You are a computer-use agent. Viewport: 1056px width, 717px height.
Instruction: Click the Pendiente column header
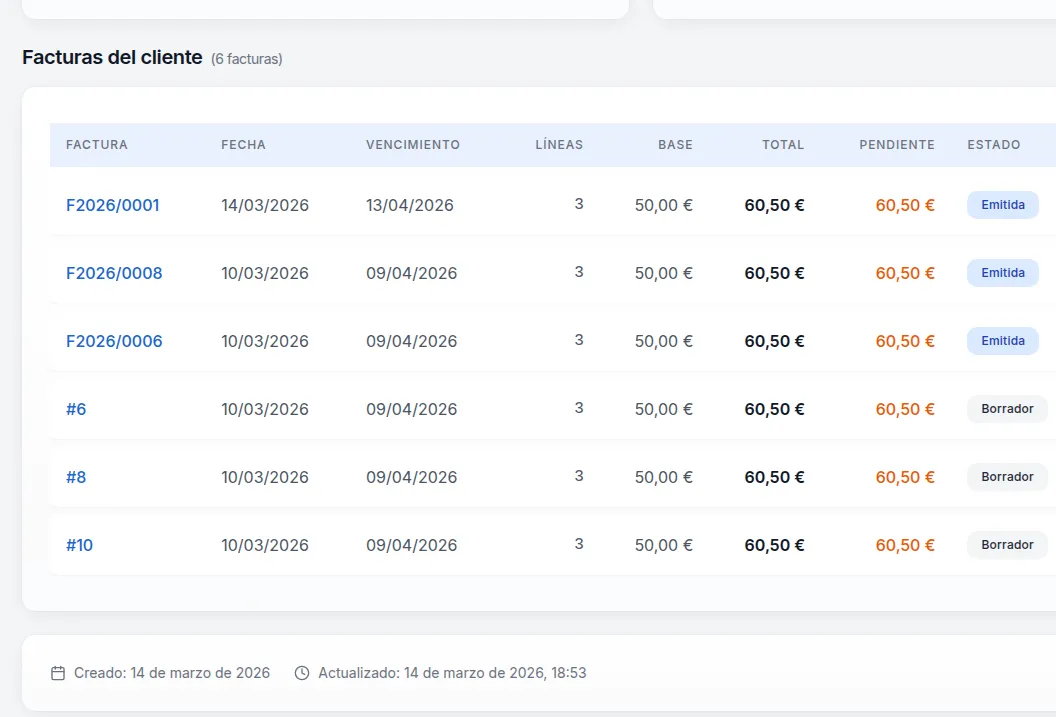[x=896, y=145]
